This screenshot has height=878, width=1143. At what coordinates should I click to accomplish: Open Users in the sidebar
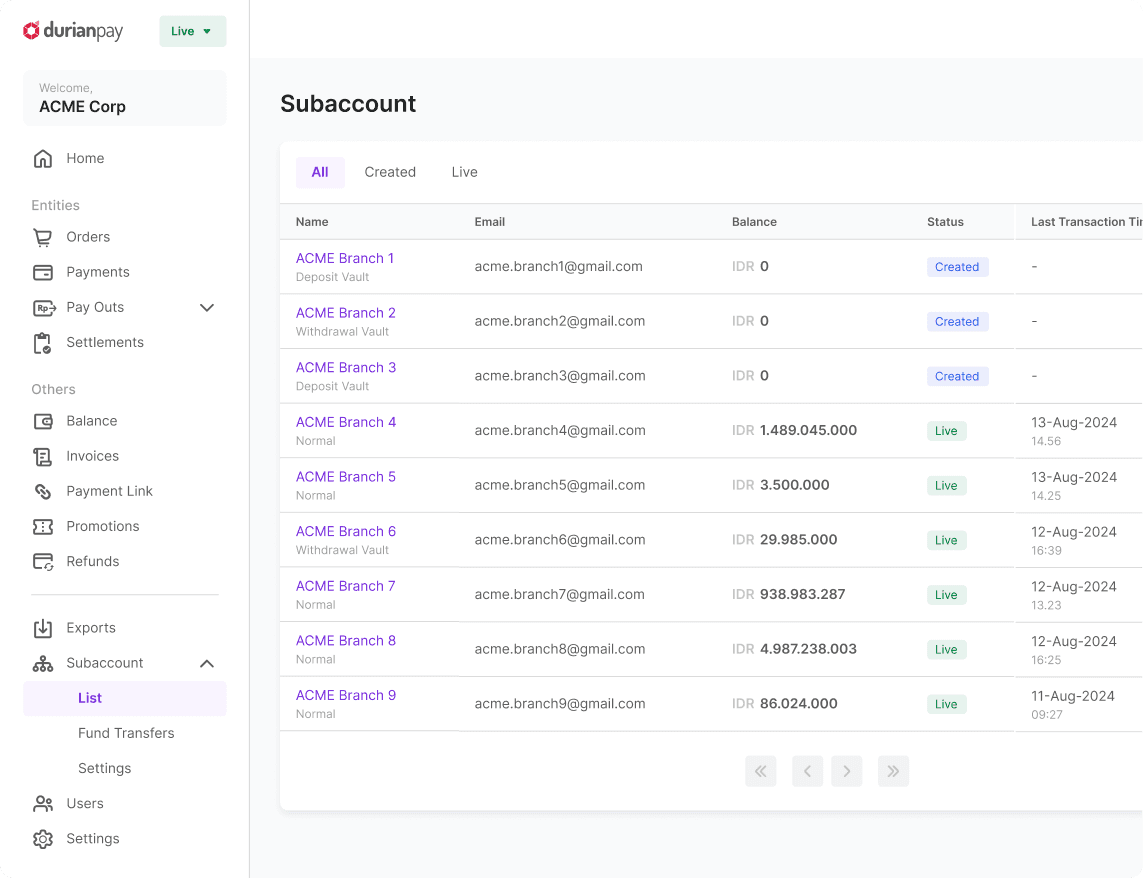coord(85,803)
